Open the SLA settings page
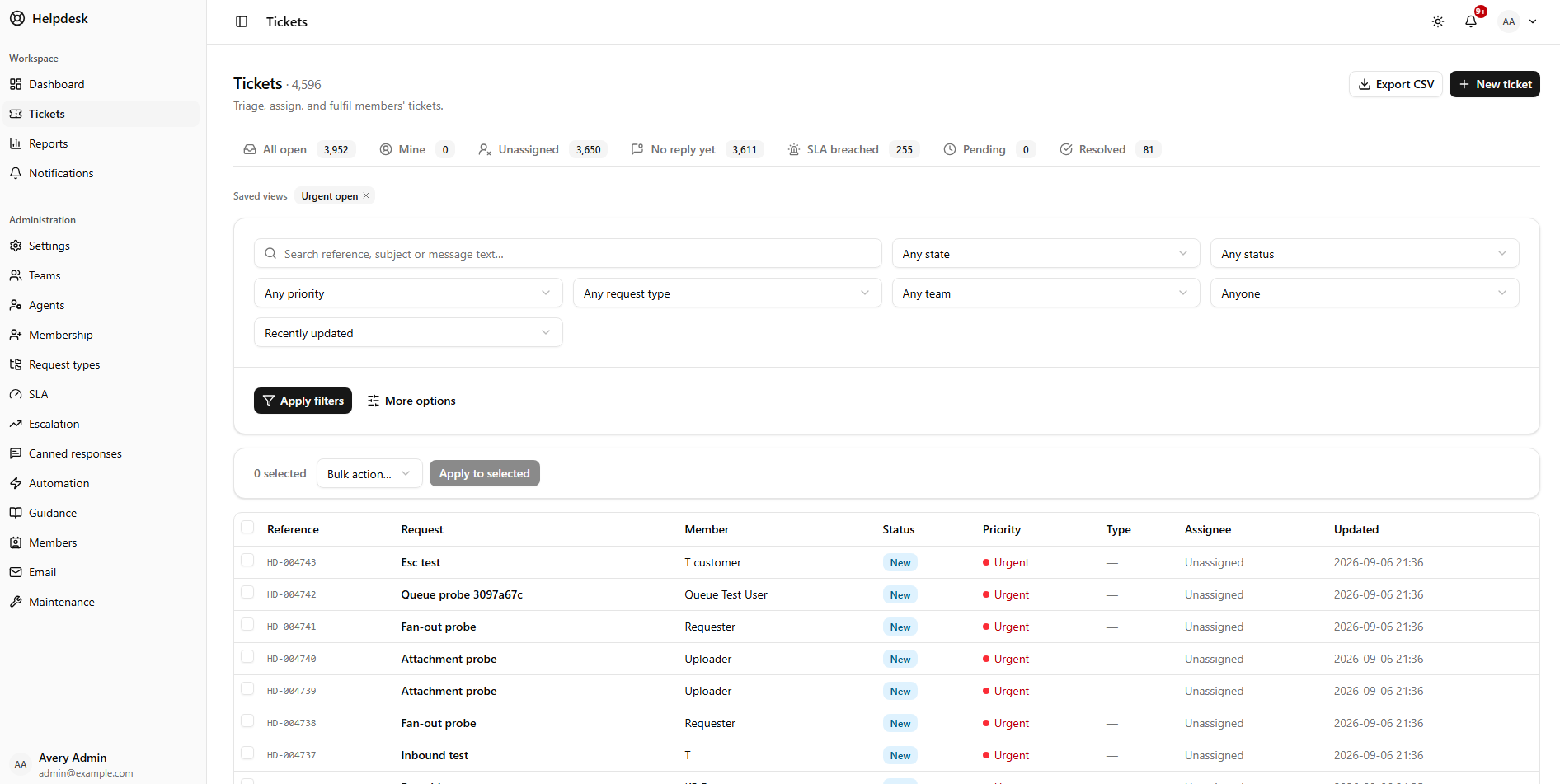The height and width of the screenshot is (784, 1560). pyautogui.click(x=100, y=394)
